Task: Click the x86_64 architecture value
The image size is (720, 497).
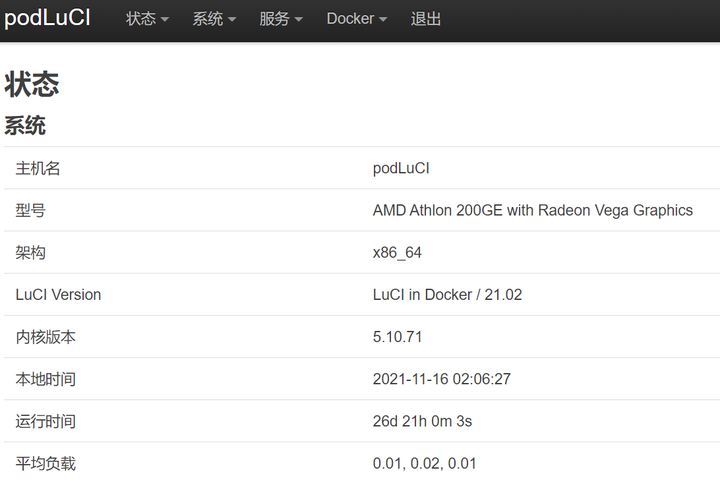Action: (x=397, y=252)
